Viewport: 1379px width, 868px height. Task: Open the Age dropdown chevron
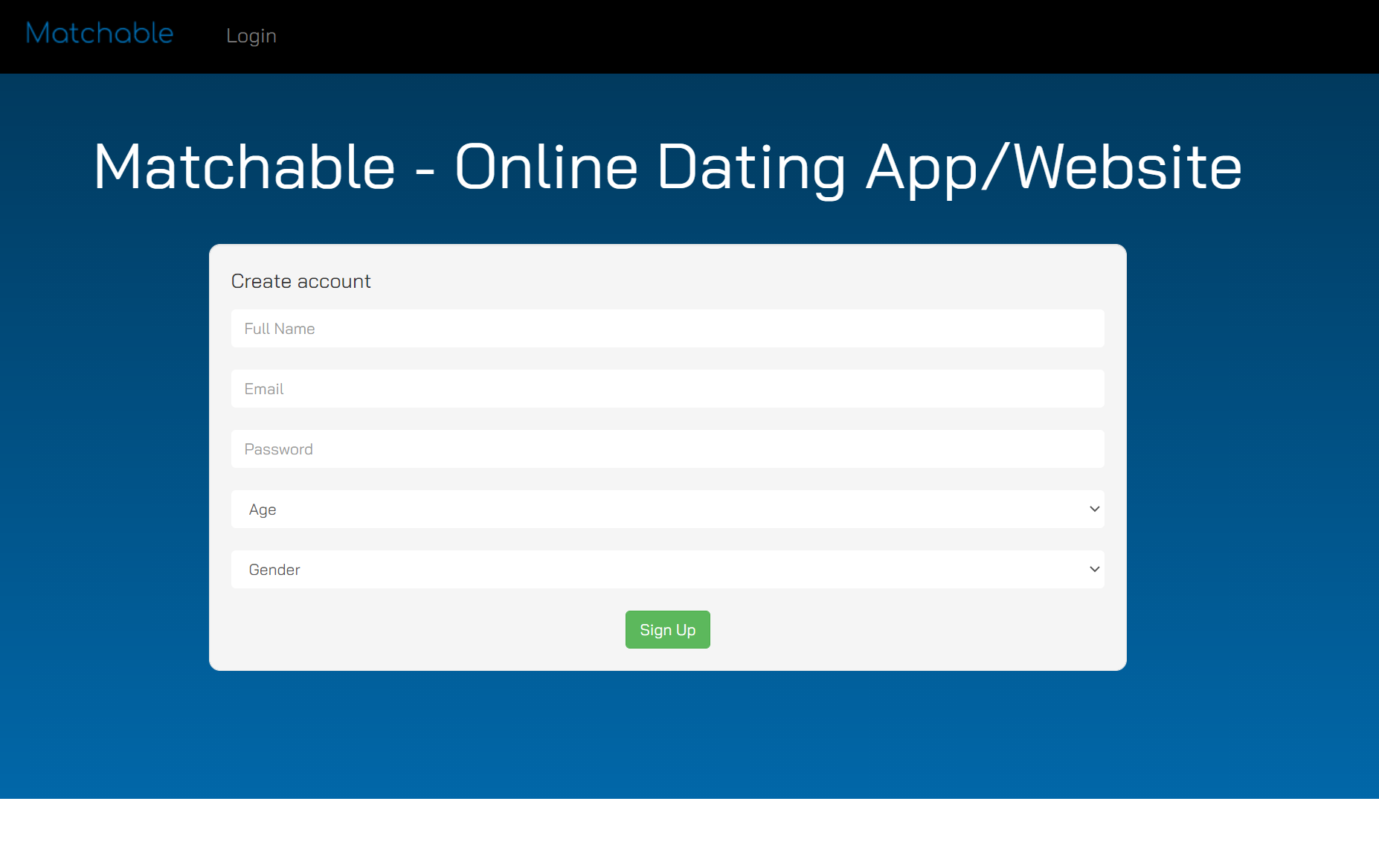click(x=1093, y=509)
